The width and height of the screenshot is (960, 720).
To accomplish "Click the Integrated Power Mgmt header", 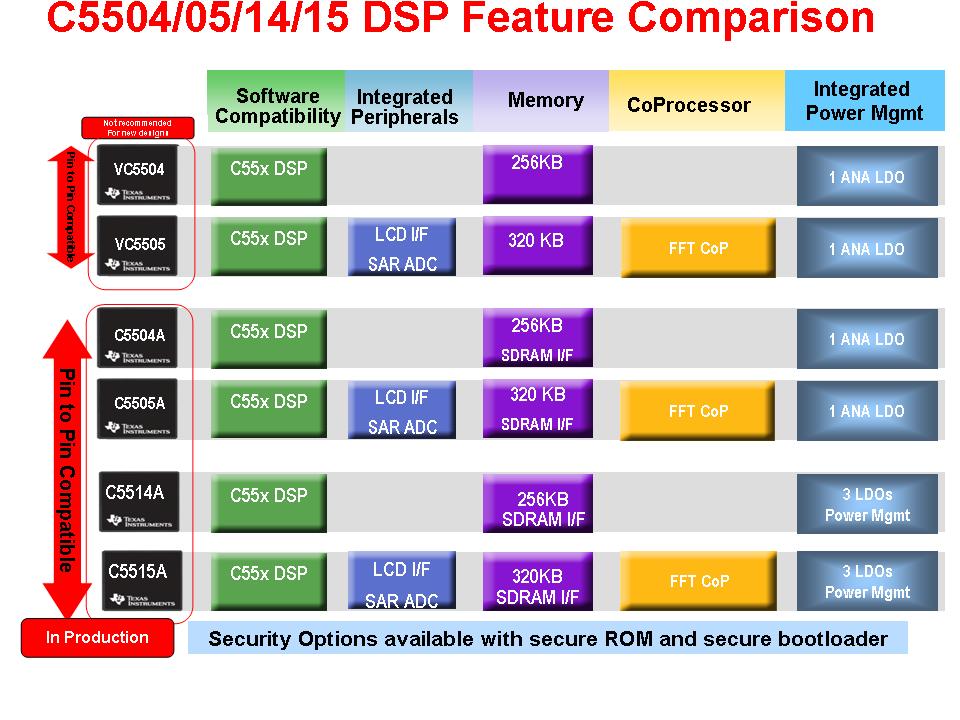I will [864, 101].
